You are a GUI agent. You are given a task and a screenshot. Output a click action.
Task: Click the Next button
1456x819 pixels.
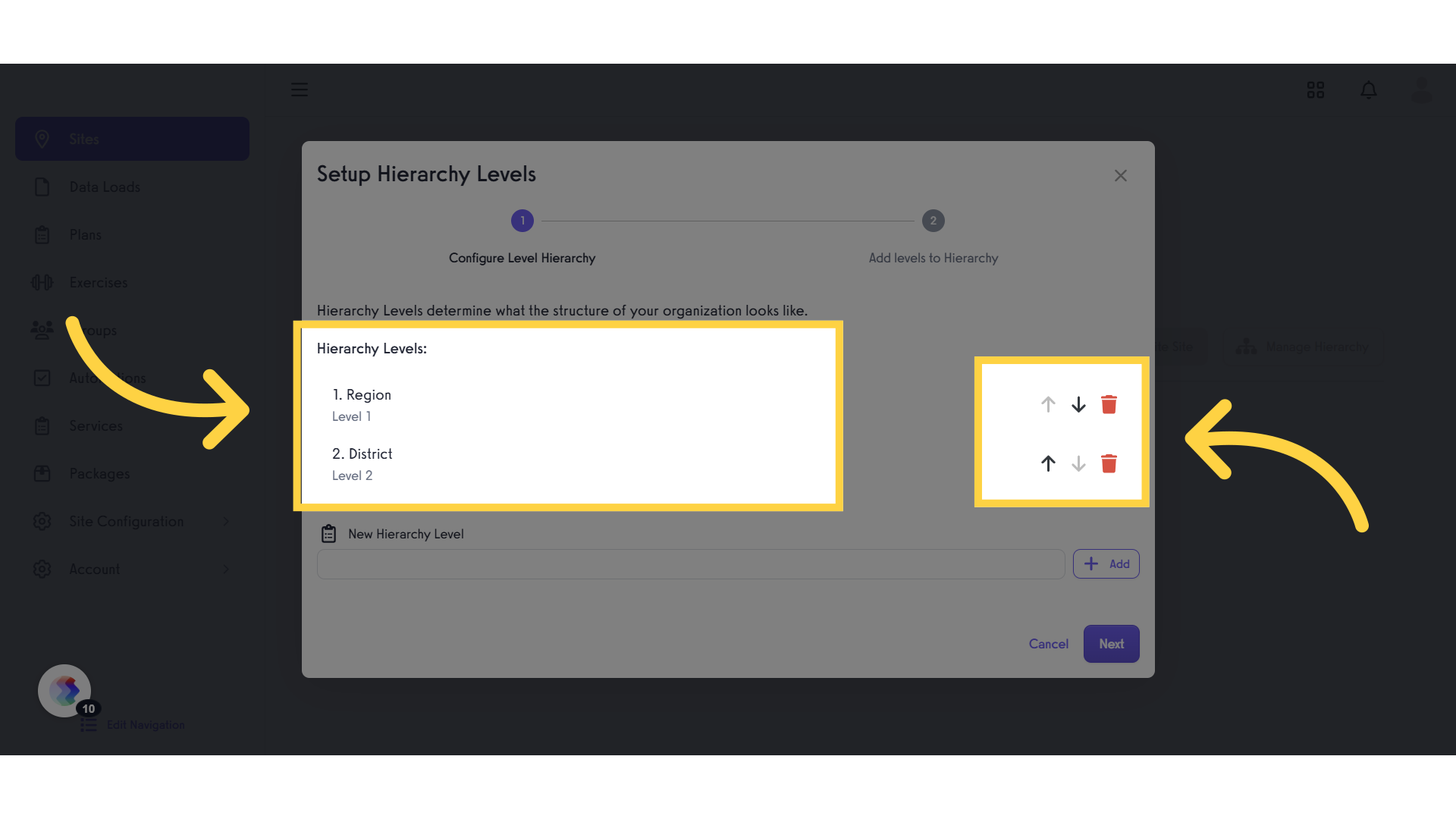coord(1111,643)
